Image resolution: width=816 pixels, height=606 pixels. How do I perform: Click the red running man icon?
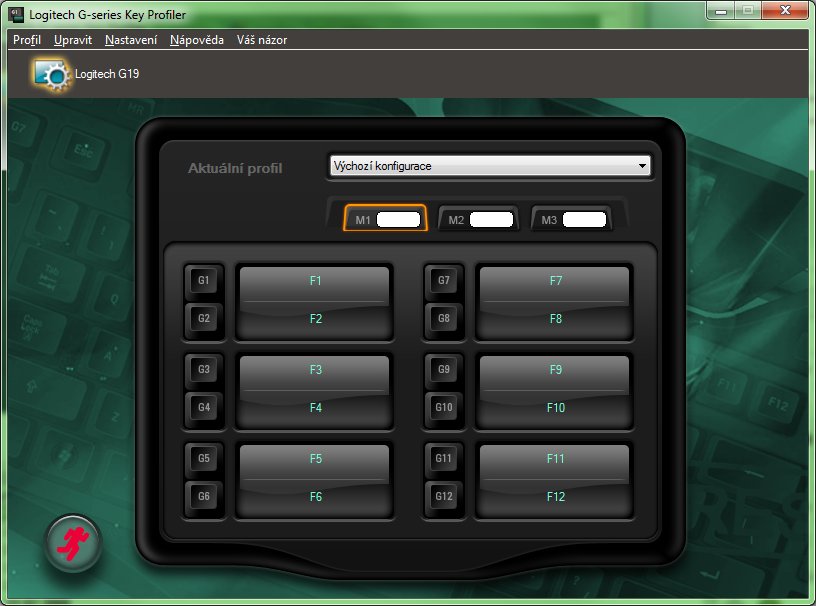click(x=73, y=543)
